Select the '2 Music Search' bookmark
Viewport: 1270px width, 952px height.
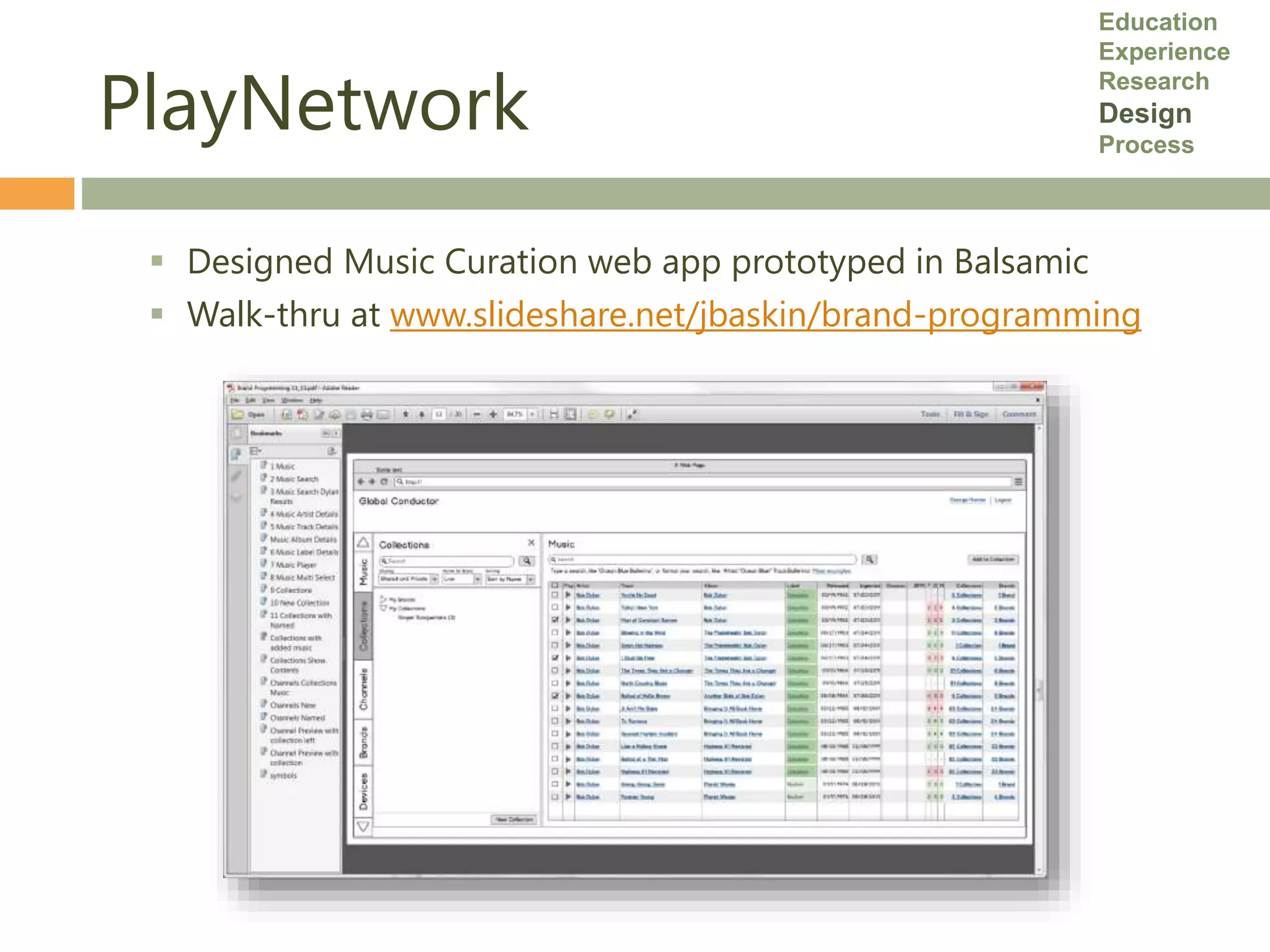(x=293, y=479)
